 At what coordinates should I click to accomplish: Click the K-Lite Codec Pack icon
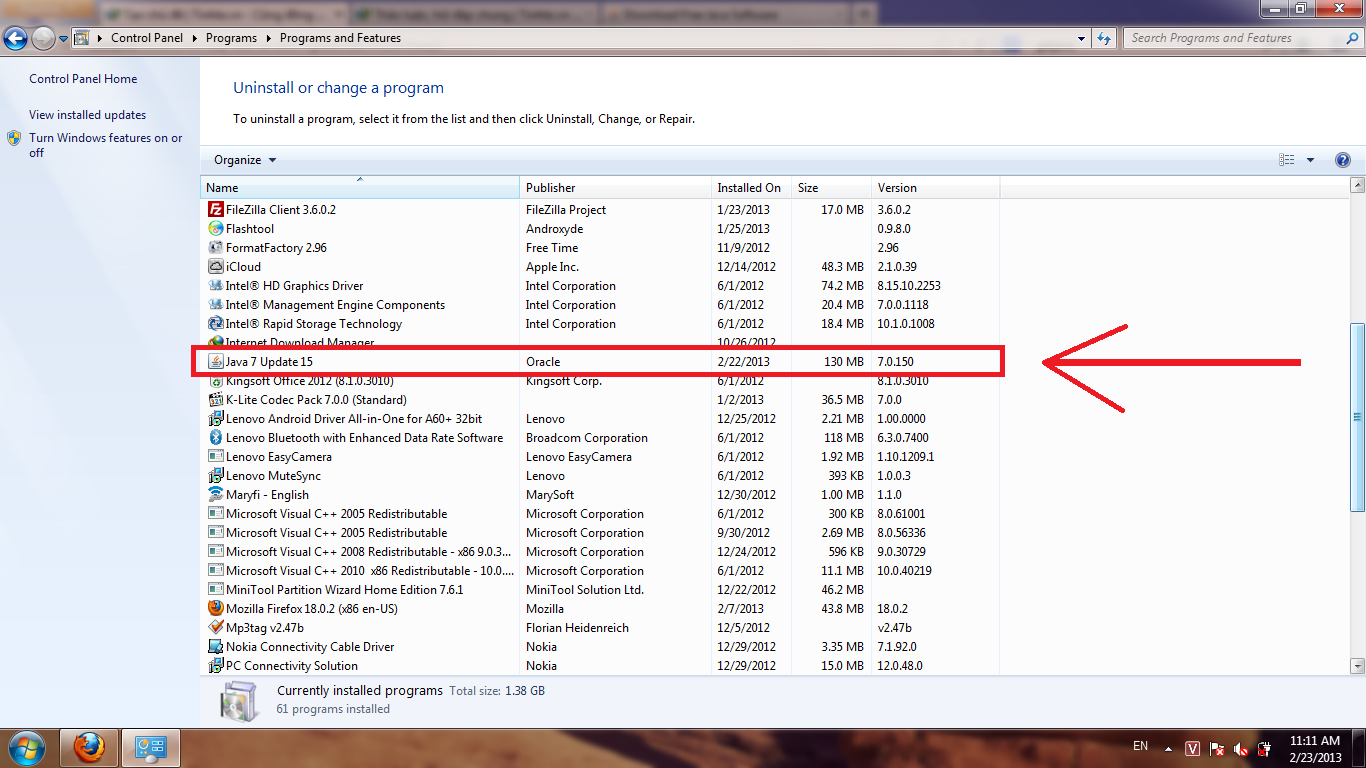pyautogui.click(x=215, y=400)
